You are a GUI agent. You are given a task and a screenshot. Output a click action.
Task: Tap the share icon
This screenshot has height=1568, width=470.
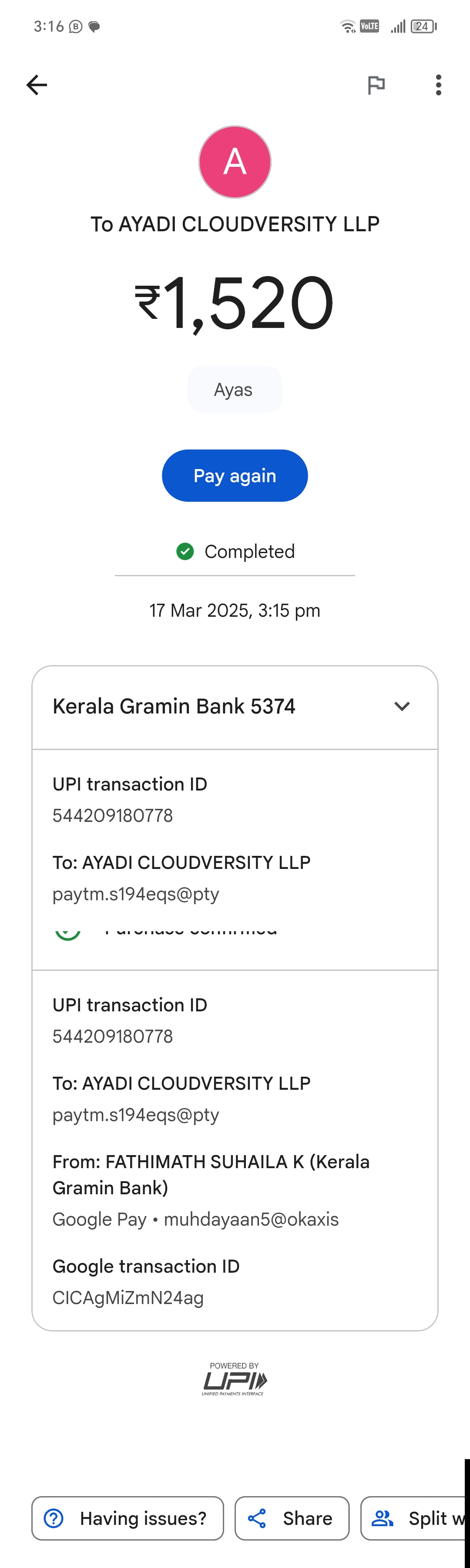[x=257, y=1518]
